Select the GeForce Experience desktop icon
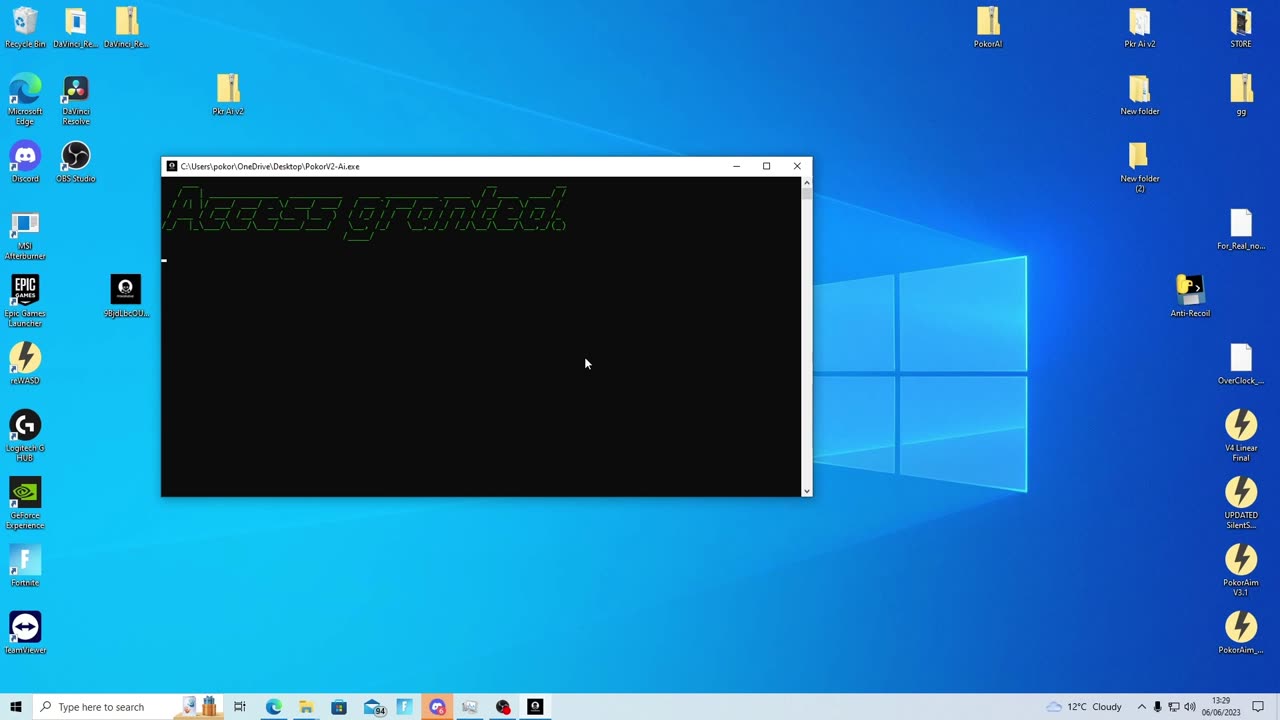Viewport: 1280px width, 720px height. (x=25, y=504)
